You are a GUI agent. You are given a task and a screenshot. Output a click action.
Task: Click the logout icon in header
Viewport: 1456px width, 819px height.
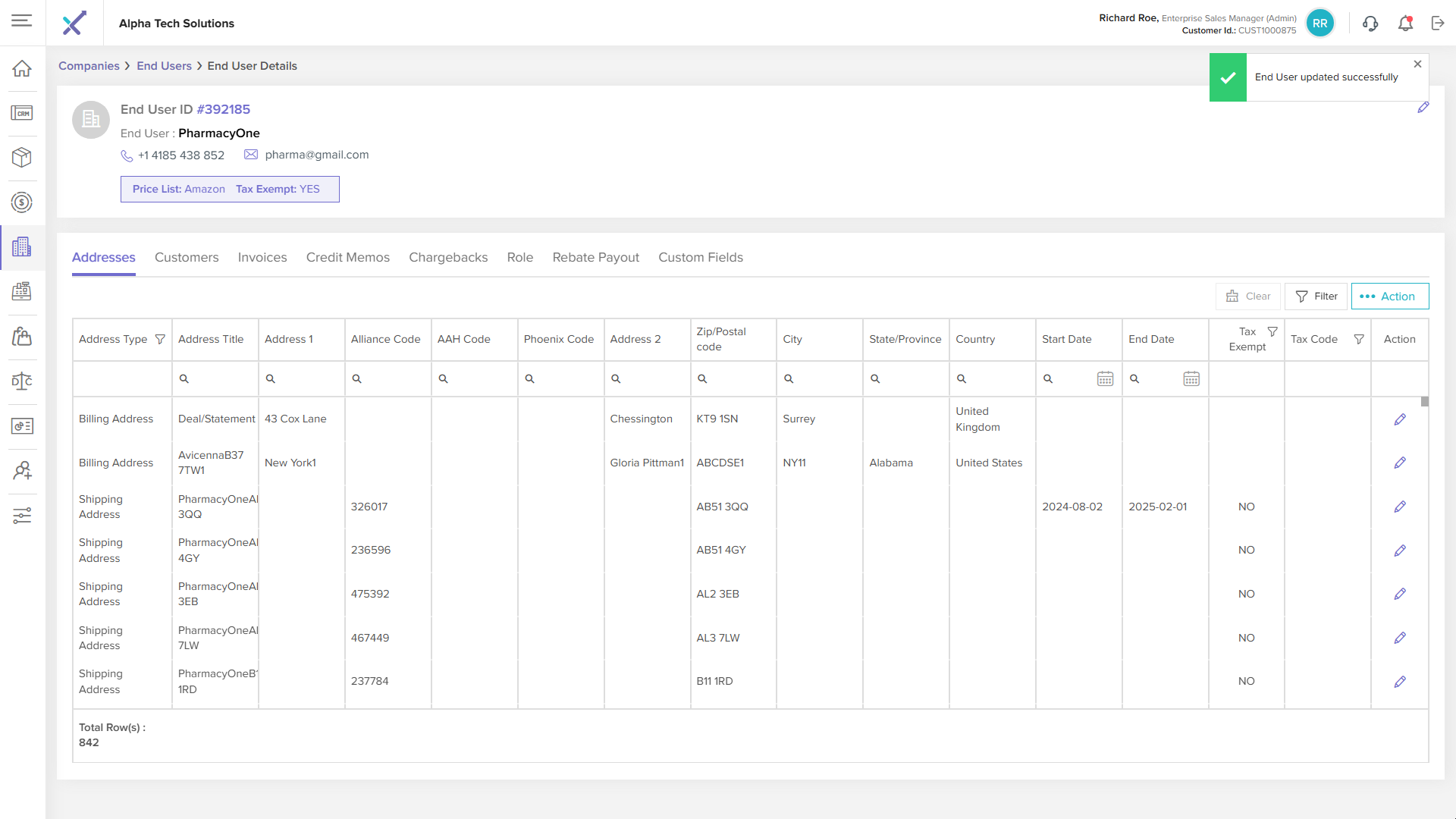point(1438,24)
